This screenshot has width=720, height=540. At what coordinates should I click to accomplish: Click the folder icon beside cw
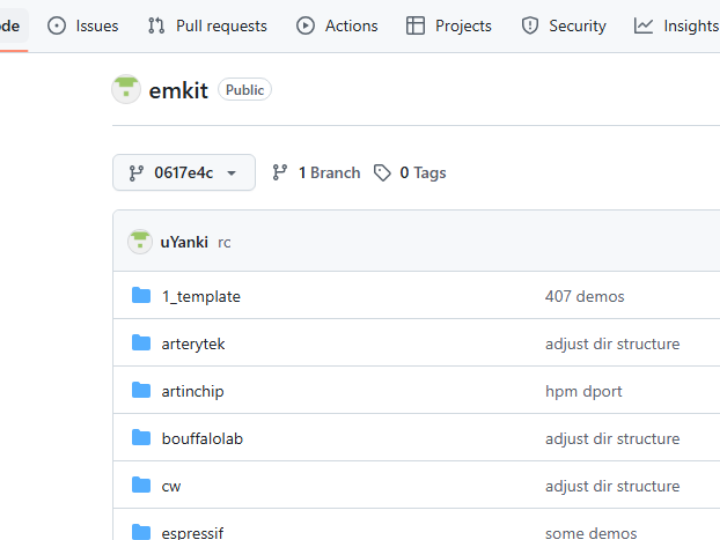tap(141, 486)
